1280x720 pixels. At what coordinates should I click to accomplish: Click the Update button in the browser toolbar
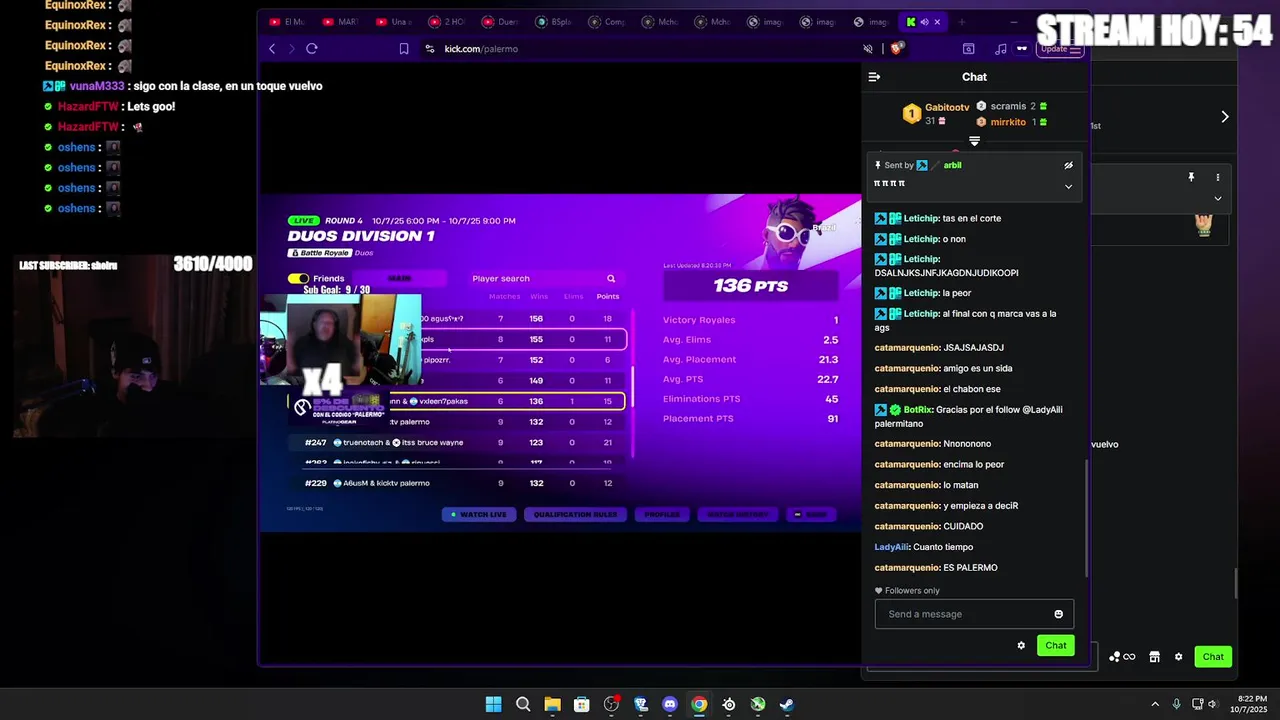click(1060, 49)
